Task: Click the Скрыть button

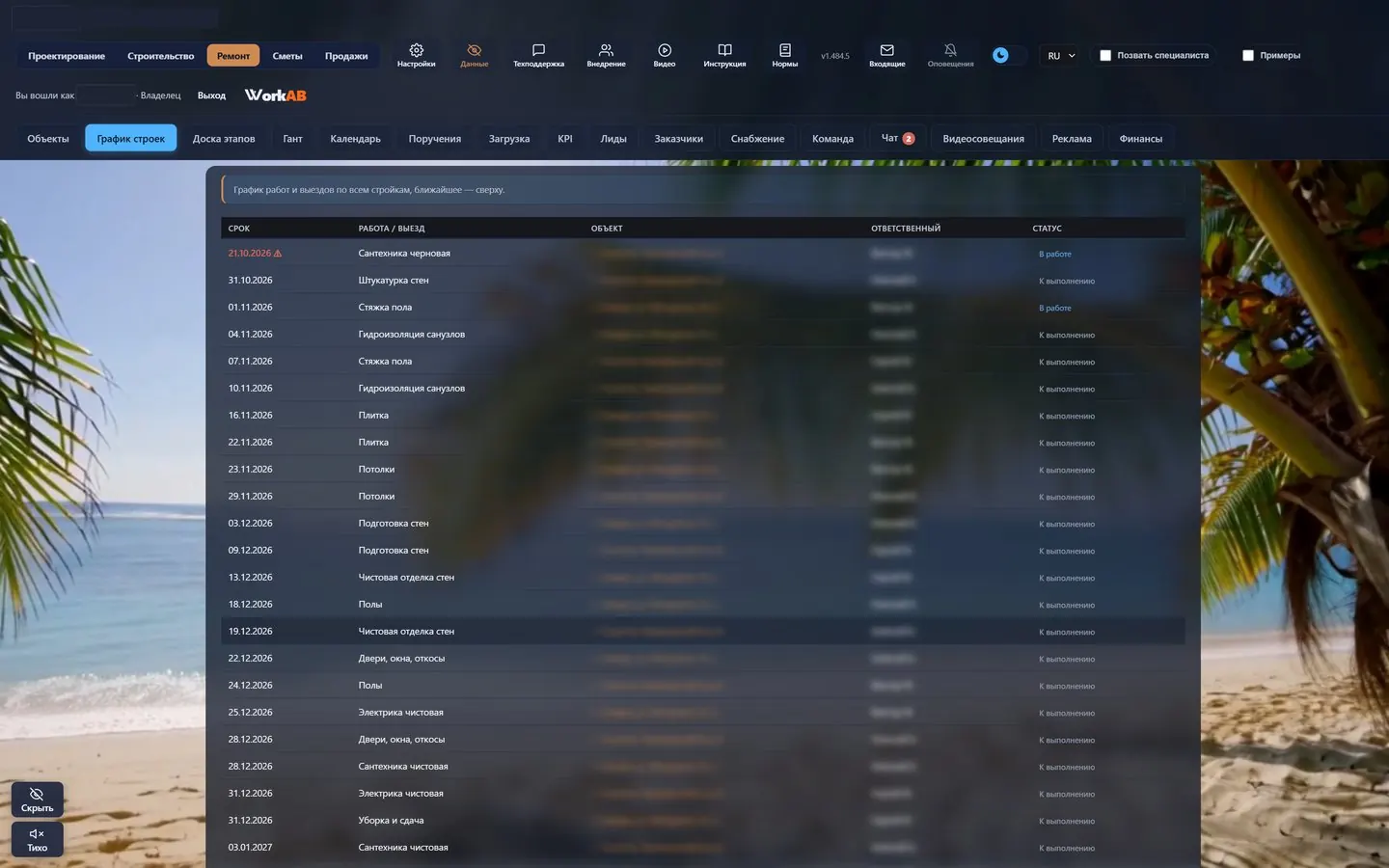Action: [38, 800]
